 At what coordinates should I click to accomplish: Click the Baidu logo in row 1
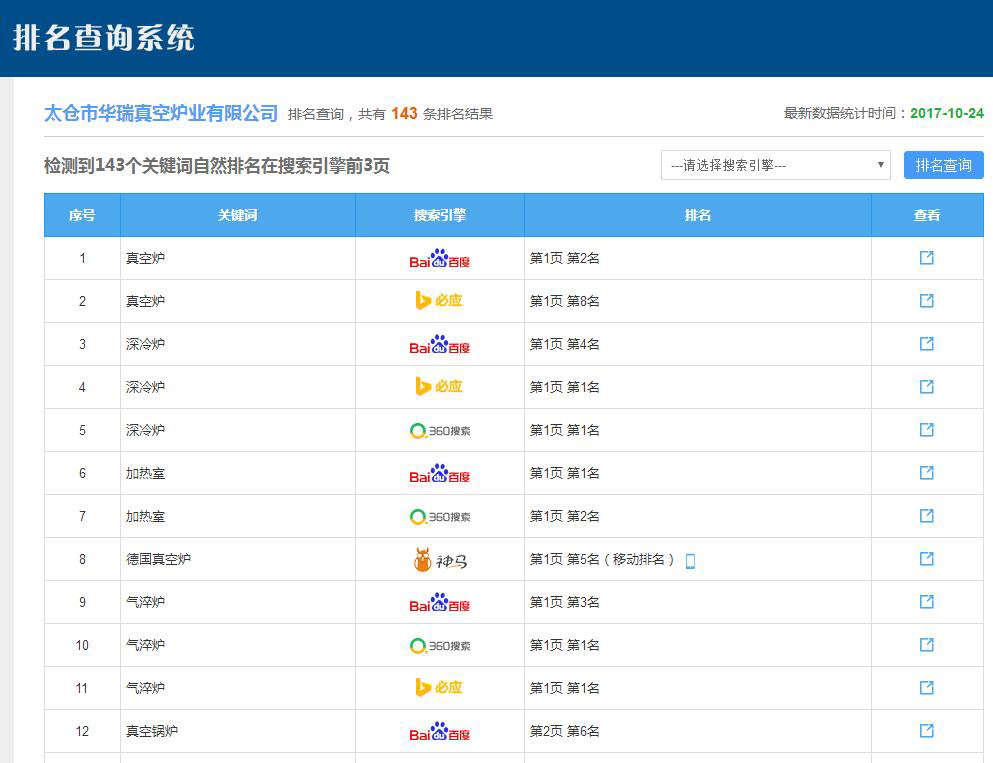(x=439, y=259)
